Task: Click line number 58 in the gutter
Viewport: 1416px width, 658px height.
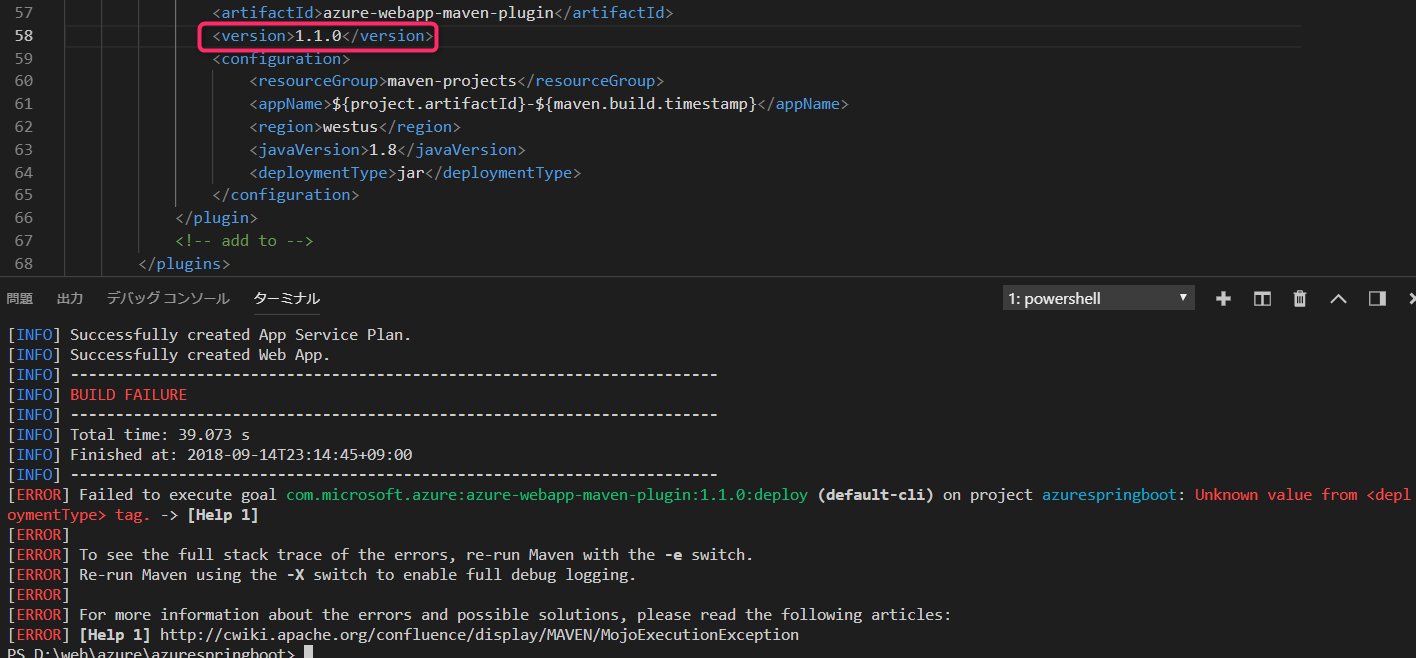Action: (x=24, y=36)
